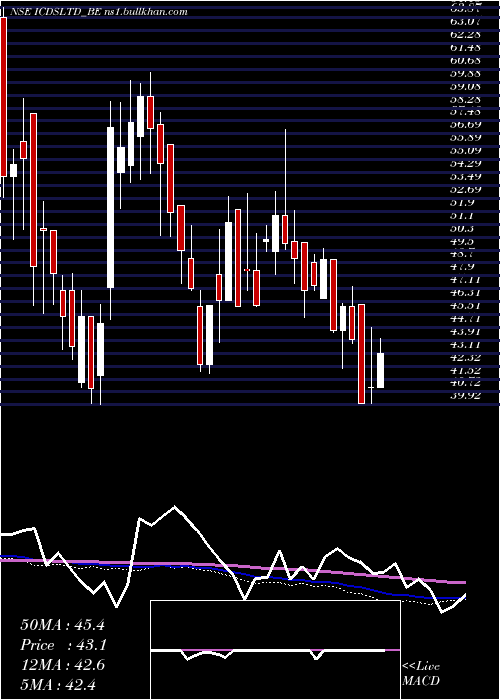
Task: Pick the 49.5 price level label
Action: [463, 241]
